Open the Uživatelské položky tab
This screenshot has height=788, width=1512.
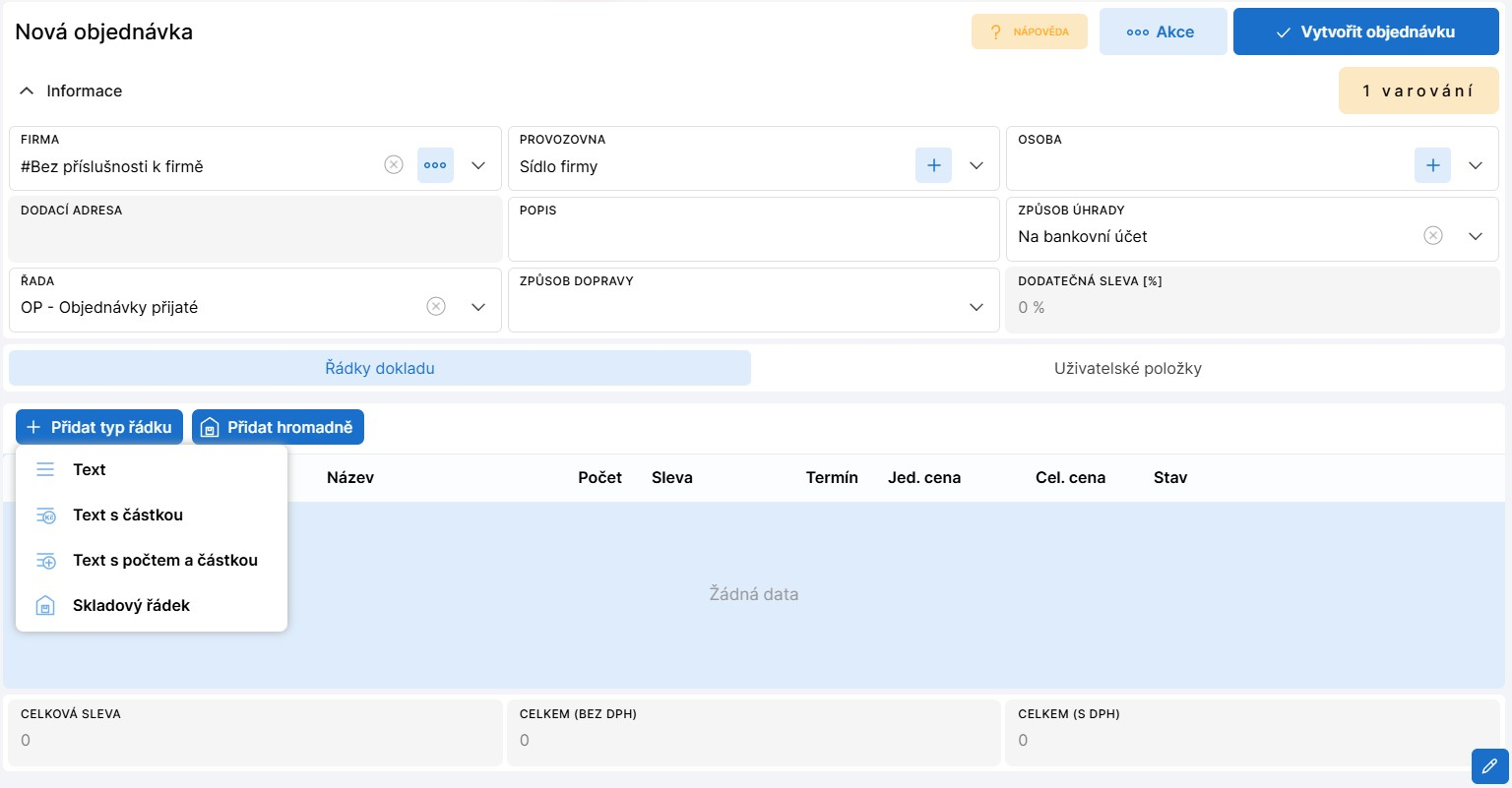point(1128,368)
